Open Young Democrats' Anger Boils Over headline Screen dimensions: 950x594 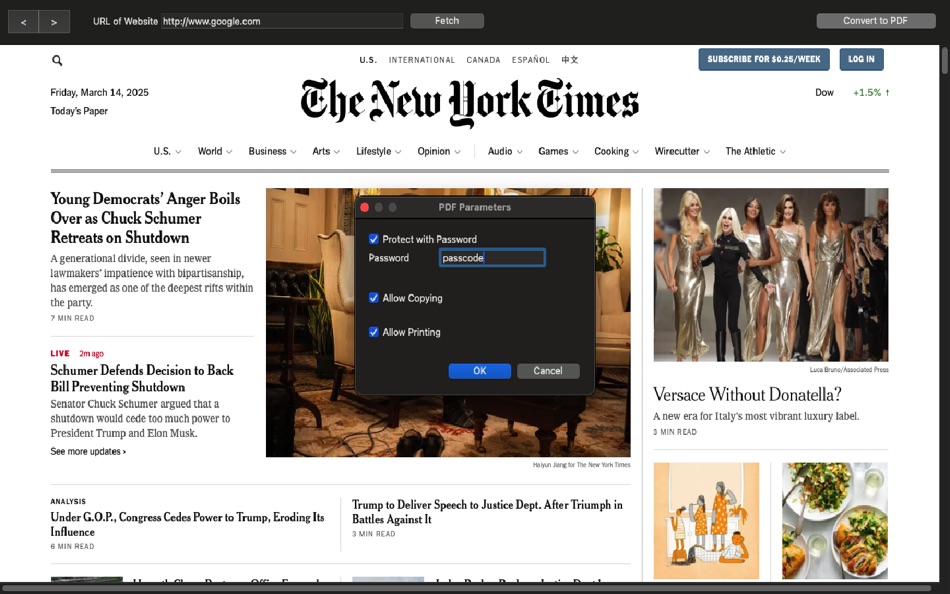pos(145,218)
